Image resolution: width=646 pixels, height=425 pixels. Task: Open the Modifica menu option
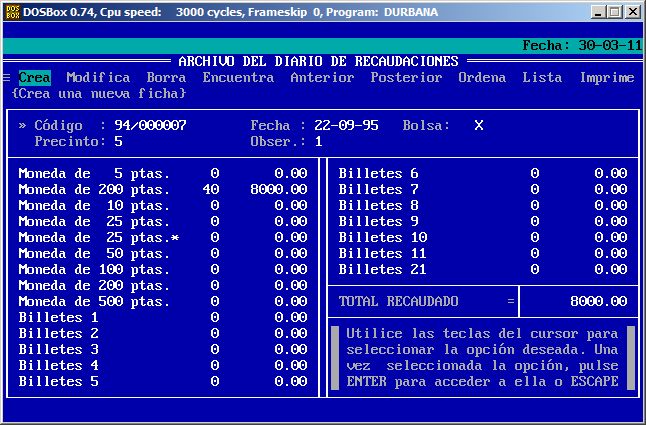pos(98,77)
